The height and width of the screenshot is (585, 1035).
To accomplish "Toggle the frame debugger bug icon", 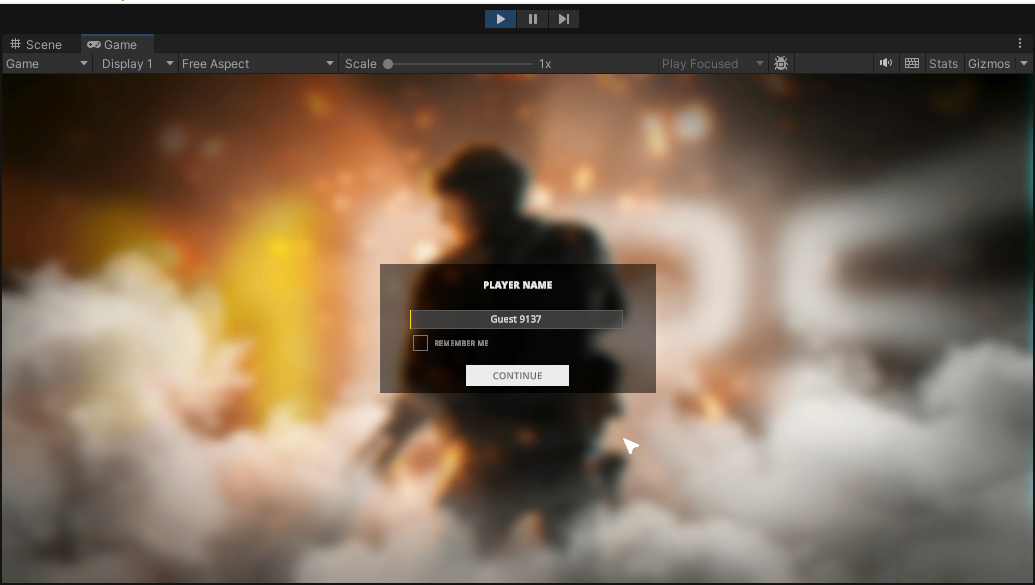I will (x=781, y=63).
